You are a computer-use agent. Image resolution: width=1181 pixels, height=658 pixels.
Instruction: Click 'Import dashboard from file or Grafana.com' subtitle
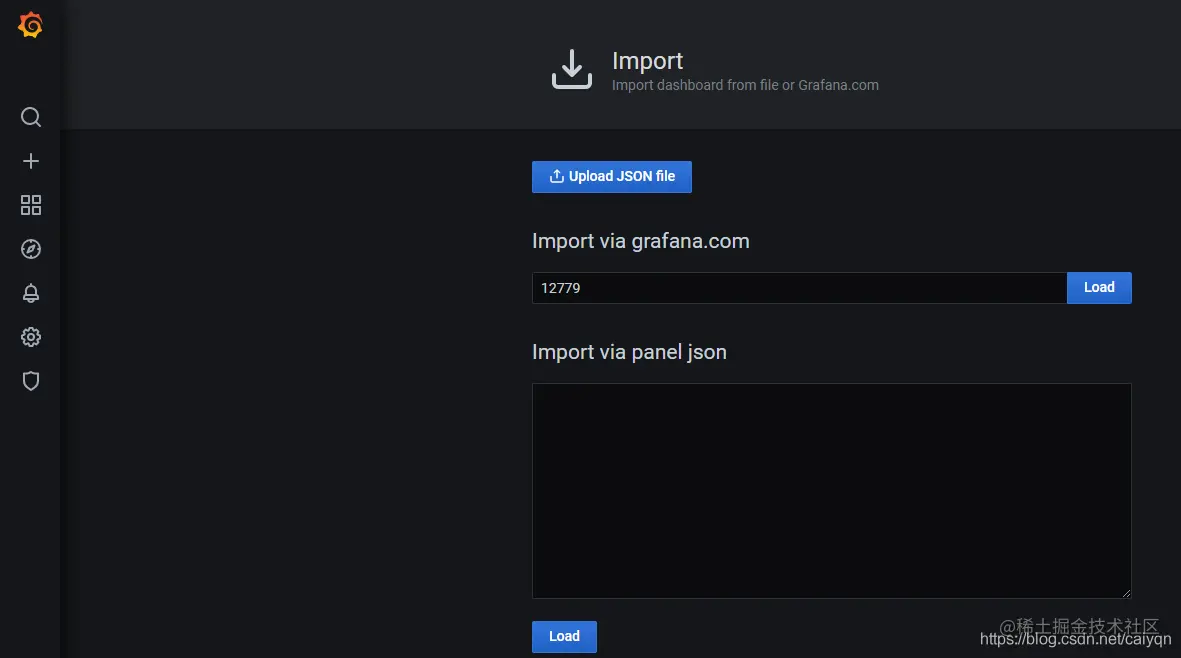click(x=745, y=85)
